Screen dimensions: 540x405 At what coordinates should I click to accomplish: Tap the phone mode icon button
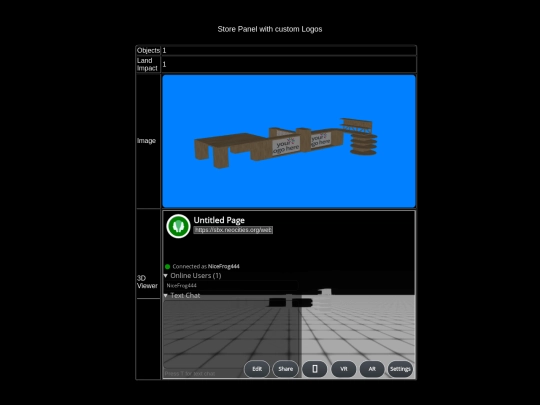(x=314, y=369)
